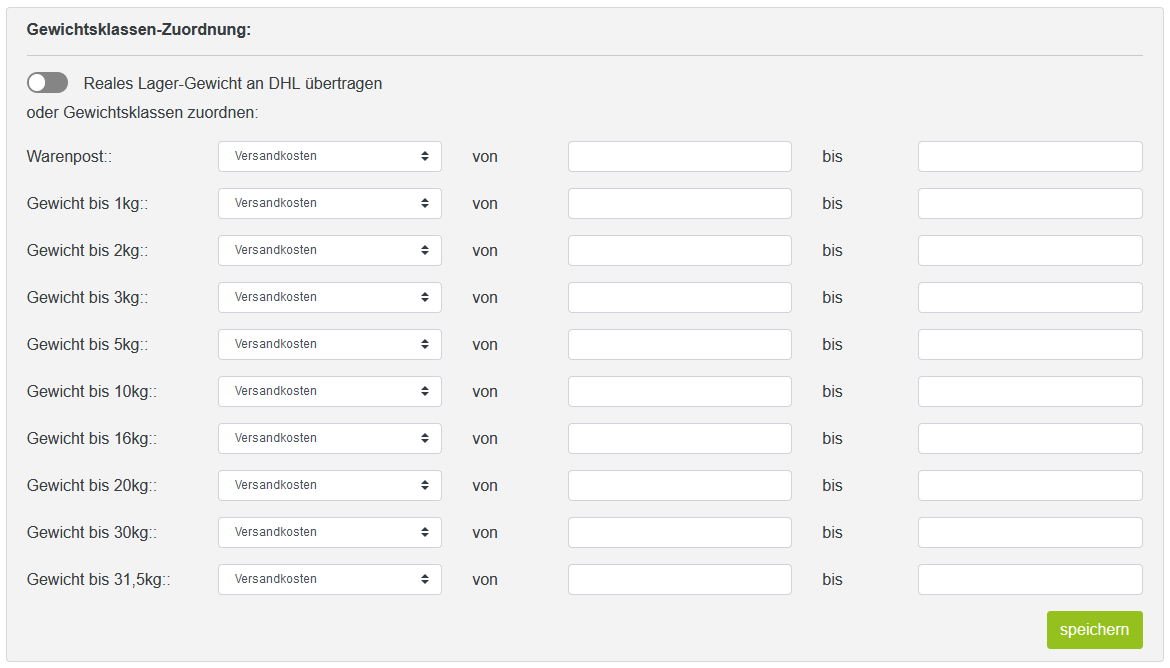1170x668 pixels.
Task: Click 'bis' field for Gewicht bis 30kg
Action: [1030, 533]
